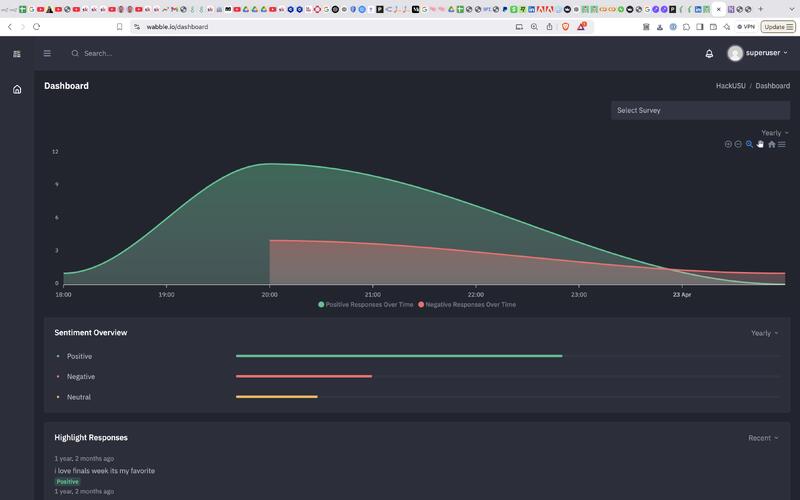Click the browser Update button
The height and width of the screenshot is (500, 800).
point(778,27)
